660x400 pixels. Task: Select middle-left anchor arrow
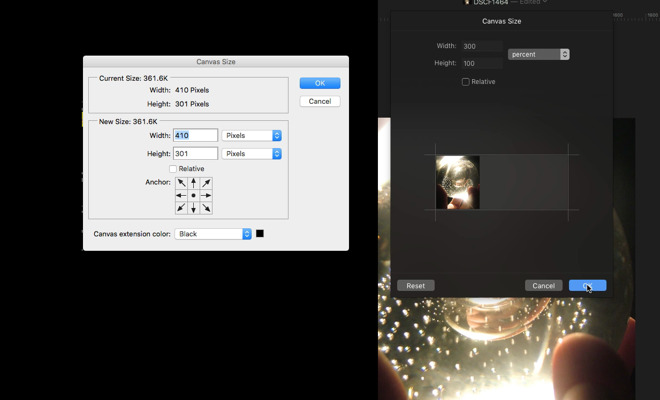click(x=181, y=195)
